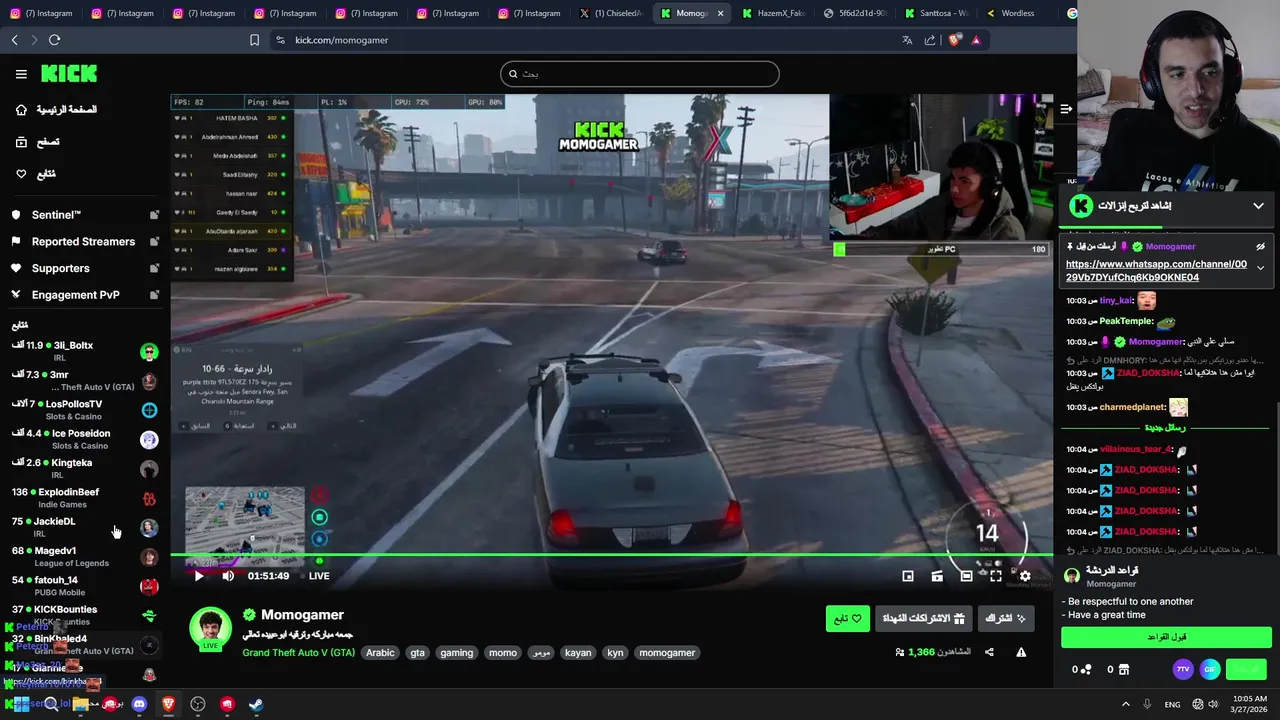The width and height of the screenshot is (1280, 720).
Task: Open Reported Streamers in sidebar
Action: 84,242
